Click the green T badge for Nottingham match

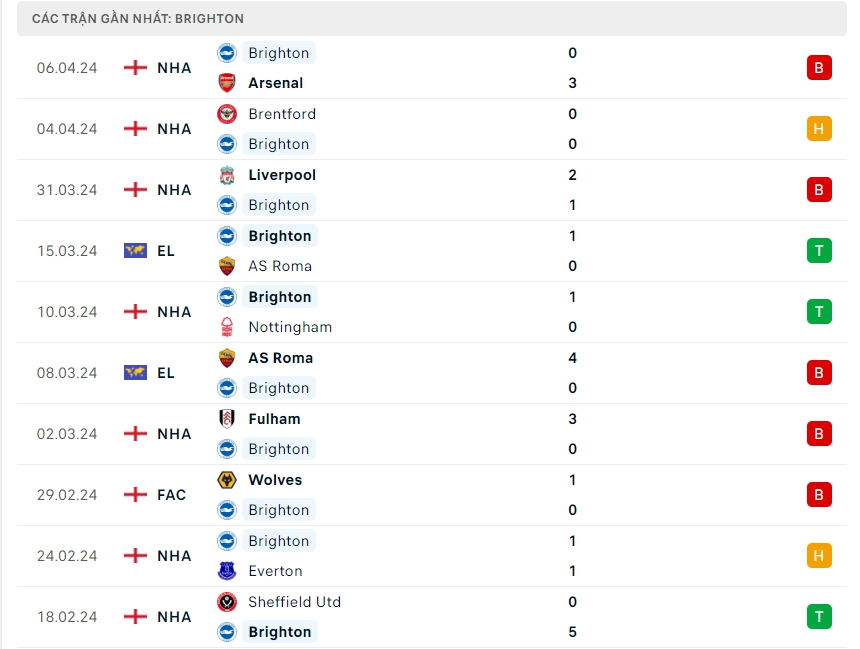[x=819, y=312]
